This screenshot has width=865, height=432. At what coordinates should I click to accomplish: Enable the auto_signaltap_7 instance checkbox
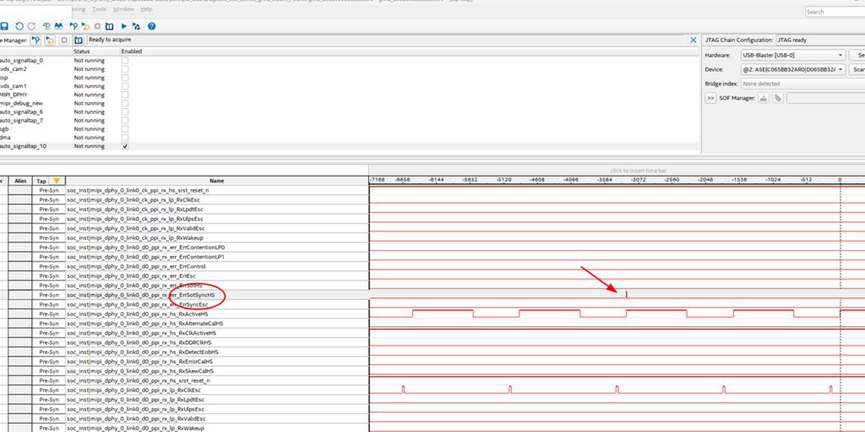click(x=125, y=120)
